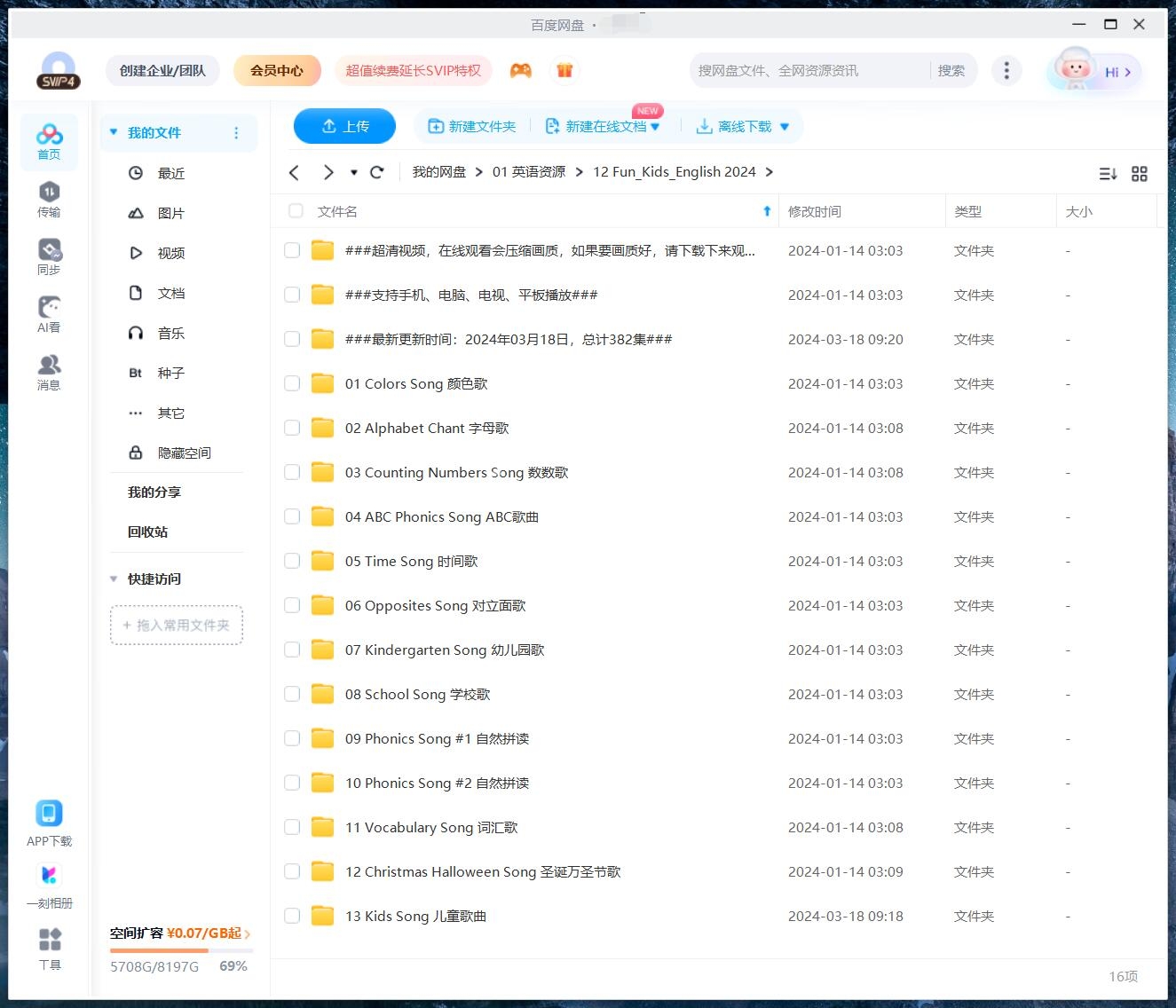
Task: Open navigation history dropdown arrow
Action: 354,172
